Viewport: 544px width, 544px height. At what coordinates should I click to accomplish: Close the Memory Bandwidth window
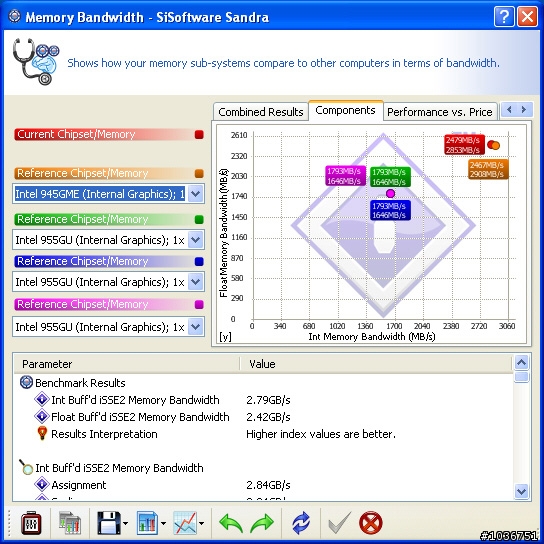tap(527, 16)
